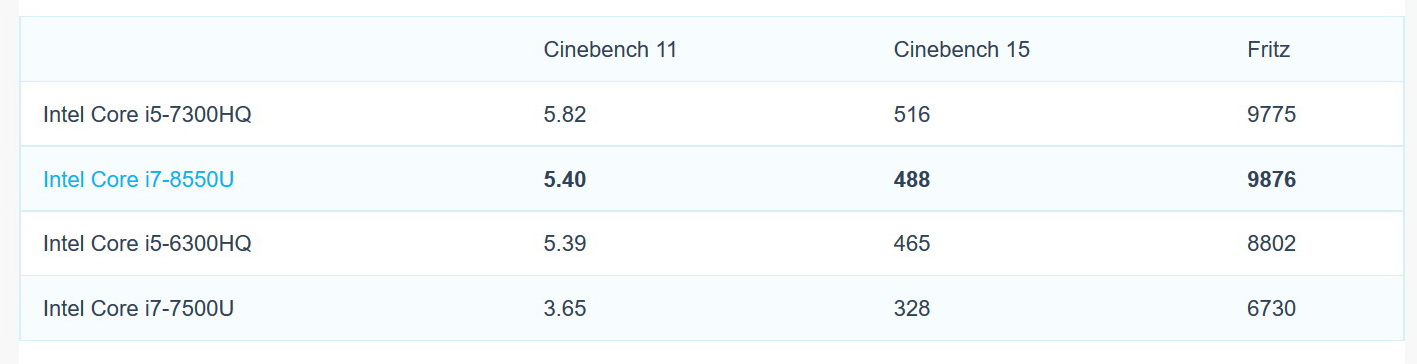This screenshot has height=364, width=1417.
Task: Click the 465 Cinebench 15 value
Action: coord(912,244)
